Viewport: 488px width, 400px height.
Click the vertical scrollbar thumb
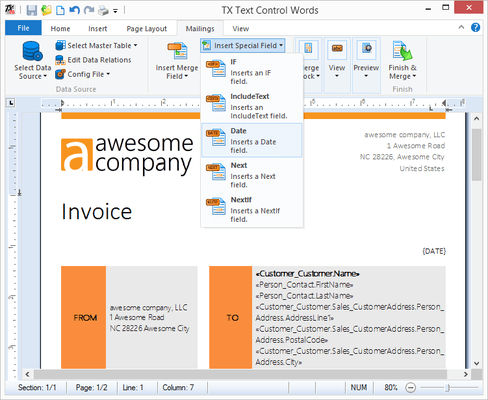click(477, 155)
